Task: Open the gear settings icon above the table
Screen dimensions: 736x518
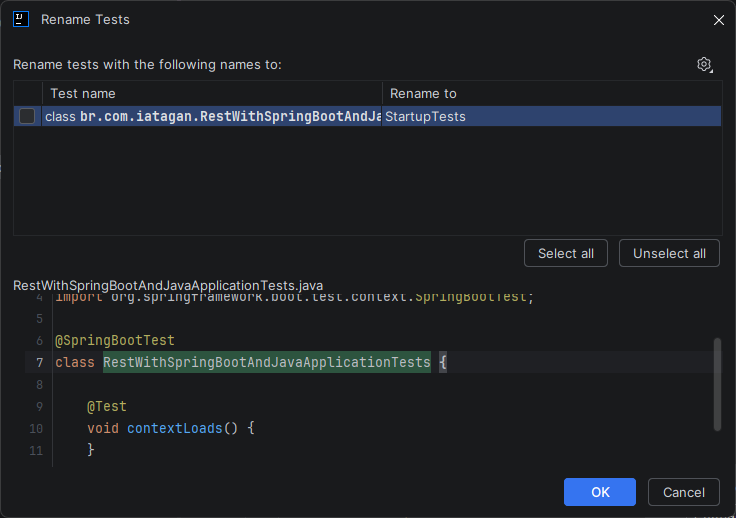Action: (704, 64)
